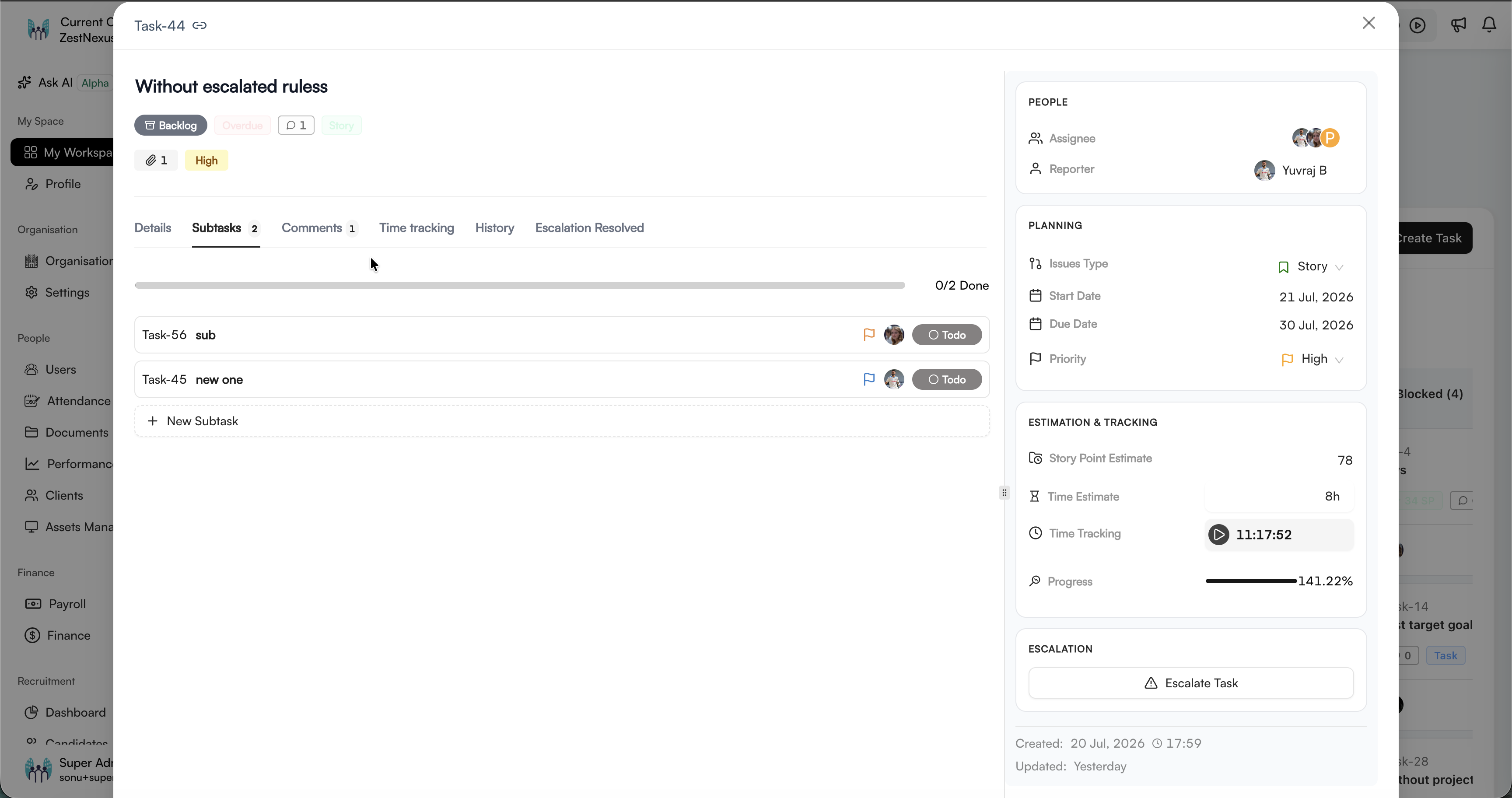Image resolution: width=1512 pixels, height=798 pixels.
Task: Open the Comments tab
Action: 320,227
